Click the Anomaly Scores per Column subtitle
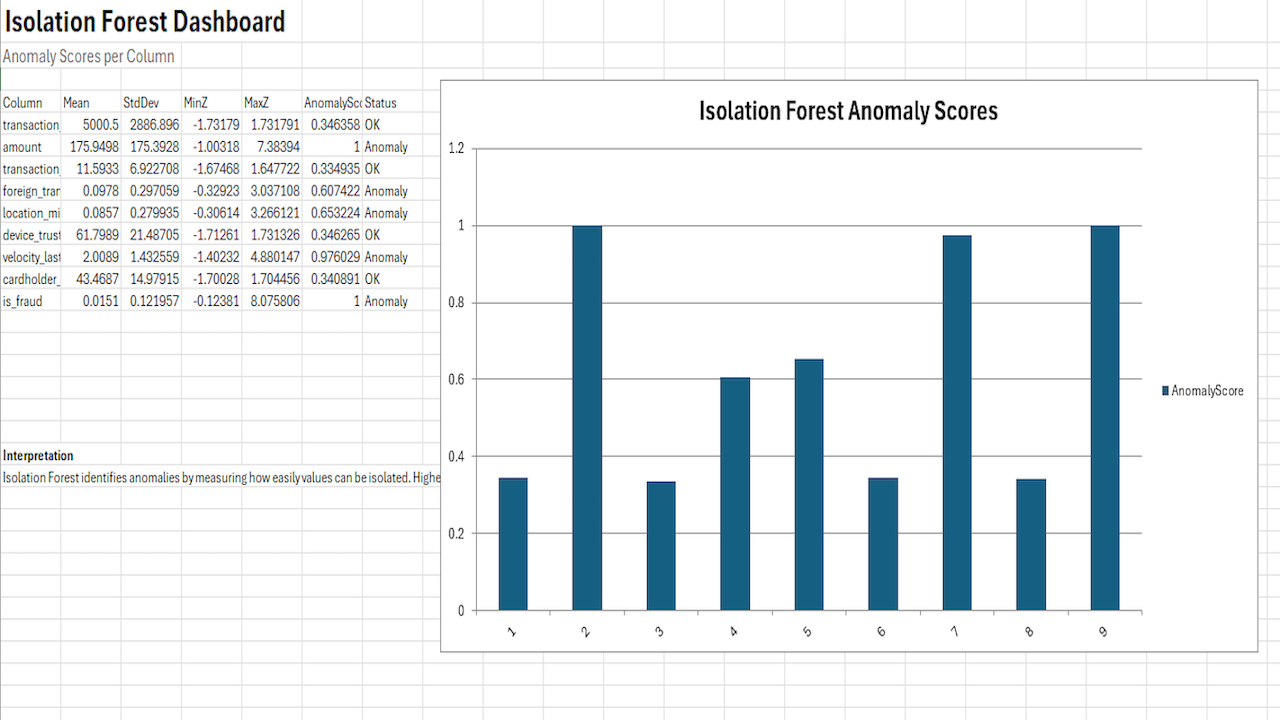Image resolution: width=1280 pixels, height=720 pixels. 89,56
